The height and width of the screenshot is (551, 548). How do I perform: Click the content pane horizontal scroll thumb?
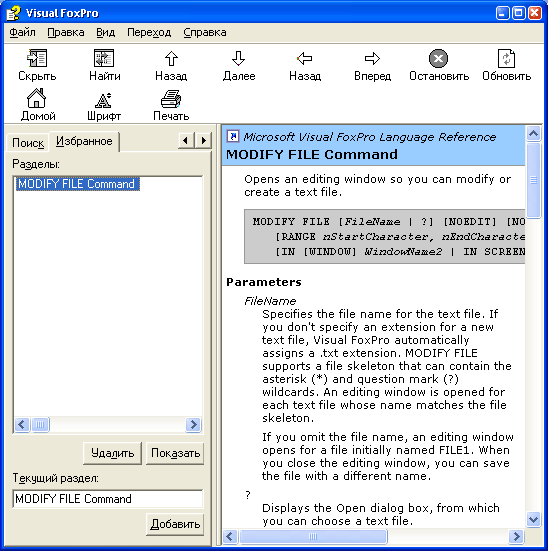[x=313, y=537]
